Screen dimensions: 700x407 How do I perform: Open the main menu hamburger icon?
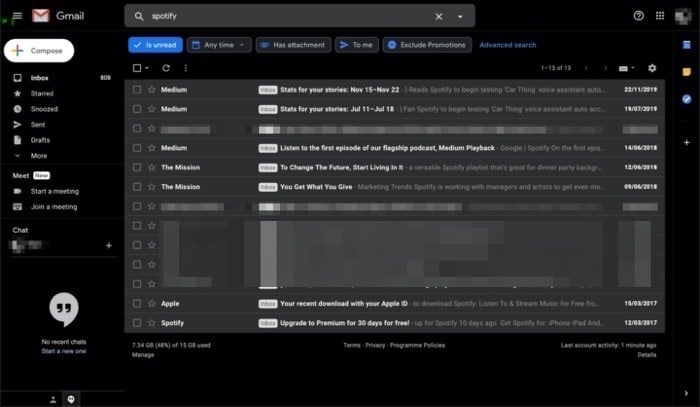point(17,16)
